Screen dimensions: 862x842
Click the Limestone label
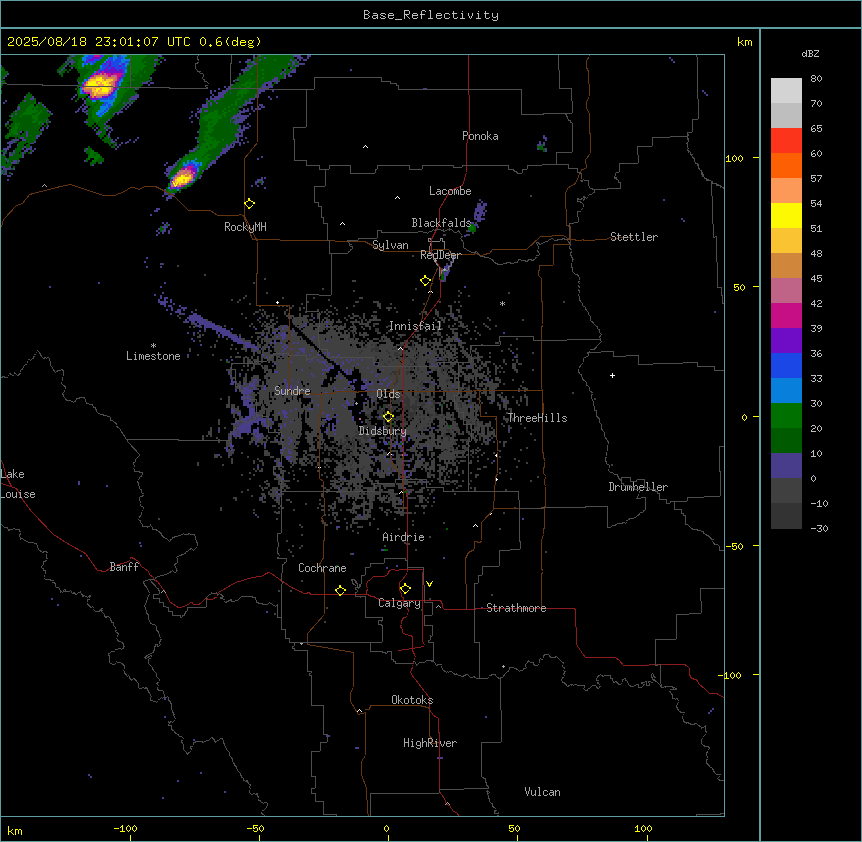pyautogui.click(x=153, y=356)
